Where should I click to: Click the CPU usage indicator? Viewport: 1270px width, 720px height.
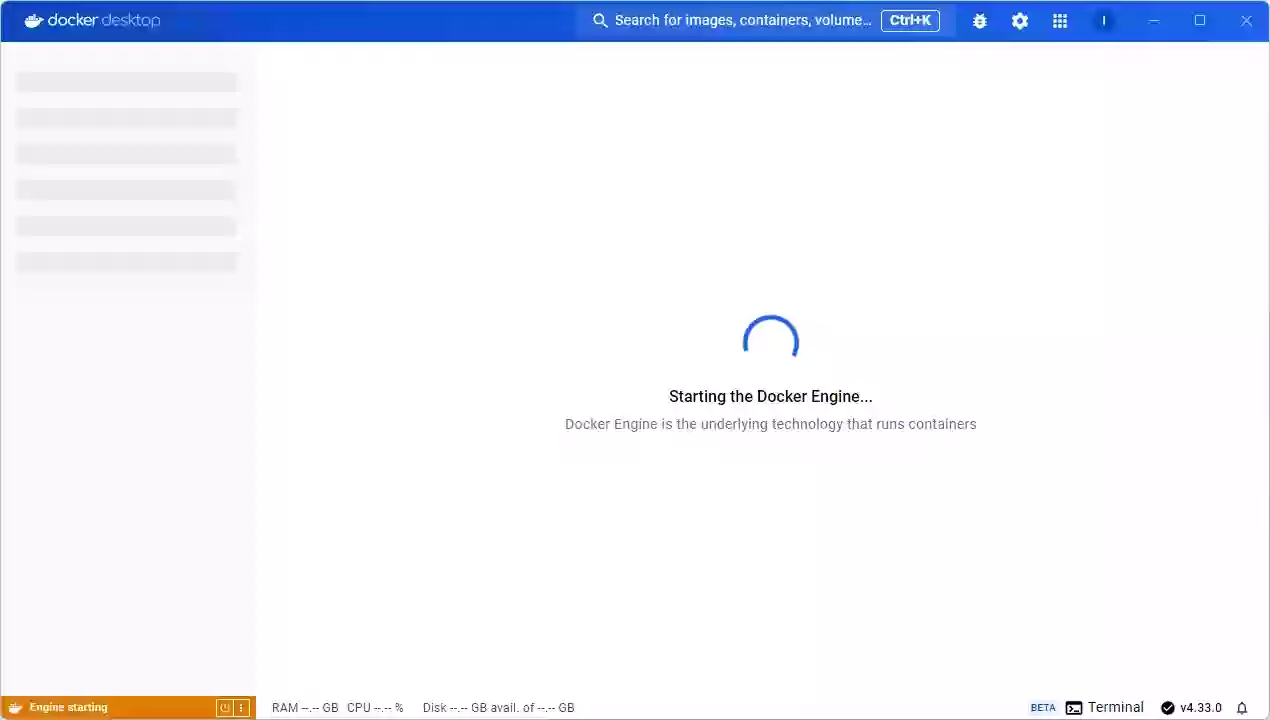point(375,708)
